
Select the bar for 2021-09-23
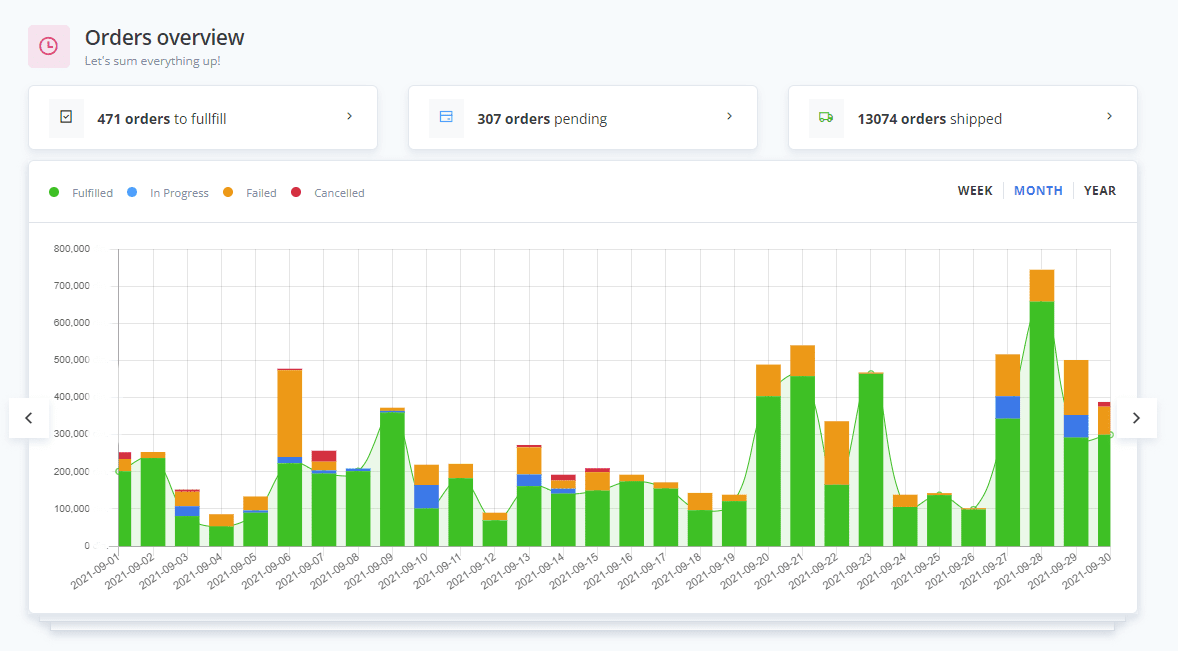(x=871, y=459)
